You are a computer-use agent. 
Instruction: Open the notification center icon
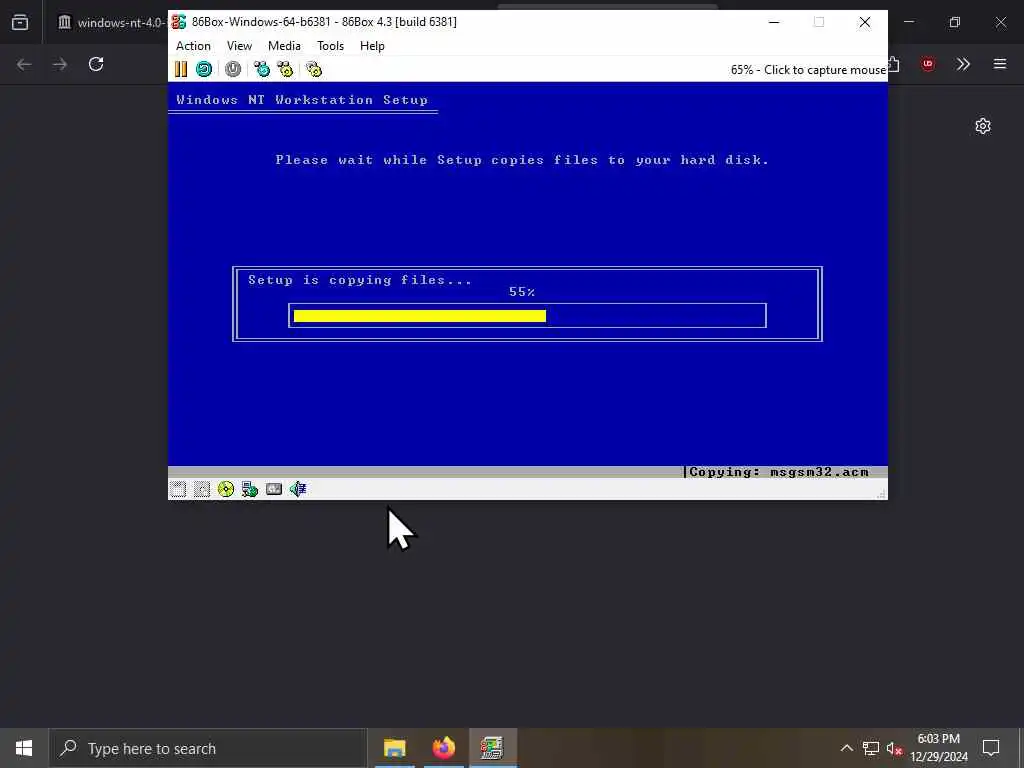point(991,748)
